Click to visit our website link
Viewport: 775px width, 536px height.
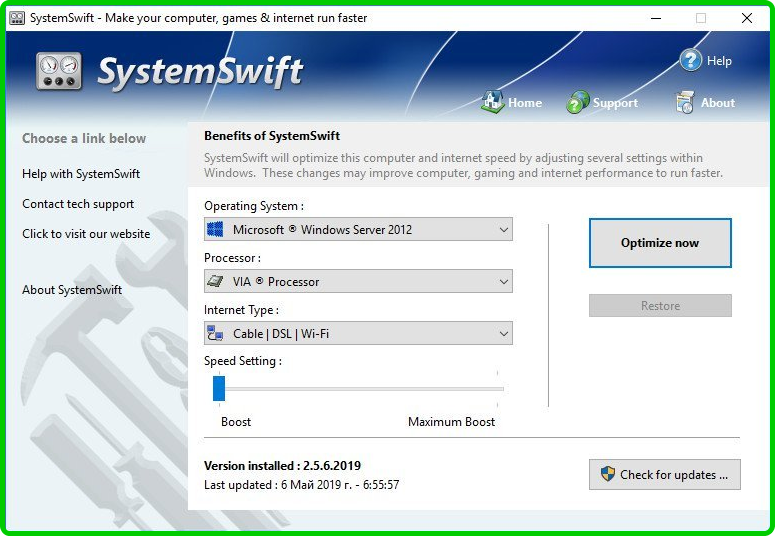(86, 234)
